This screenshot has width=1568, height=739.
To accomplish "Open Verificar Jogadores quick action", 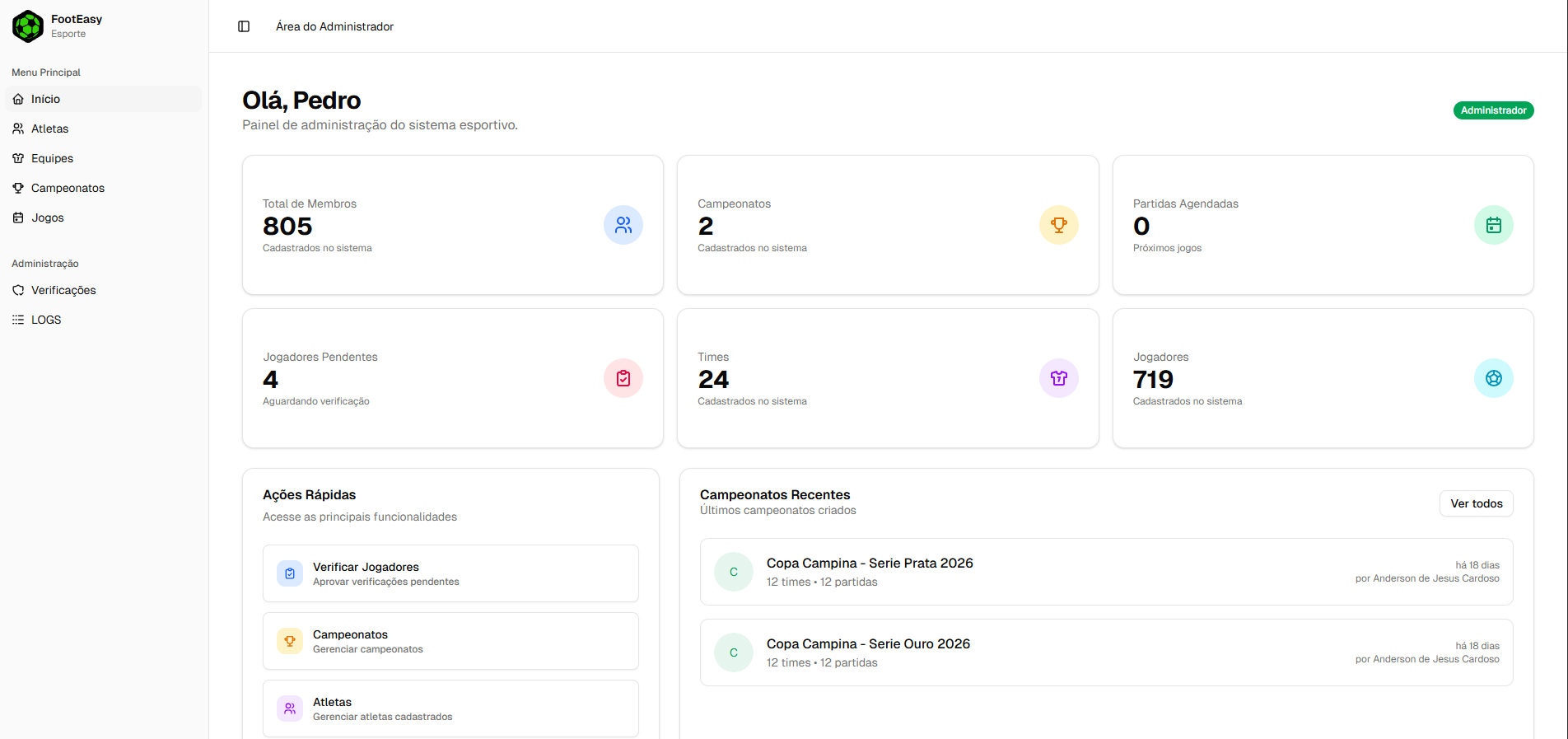I will pyautogui.click(x=450, y=573).
